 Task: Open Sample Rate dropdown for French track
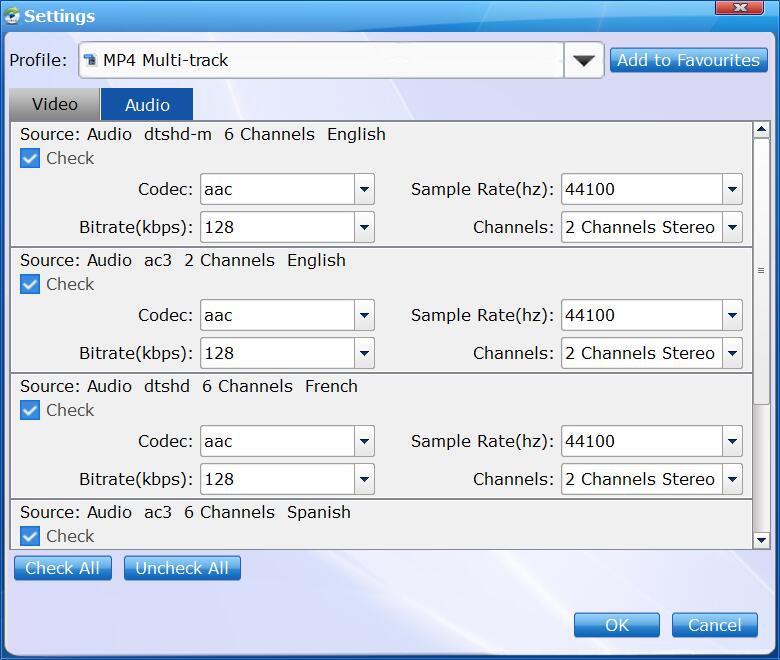tap(732, 441)
